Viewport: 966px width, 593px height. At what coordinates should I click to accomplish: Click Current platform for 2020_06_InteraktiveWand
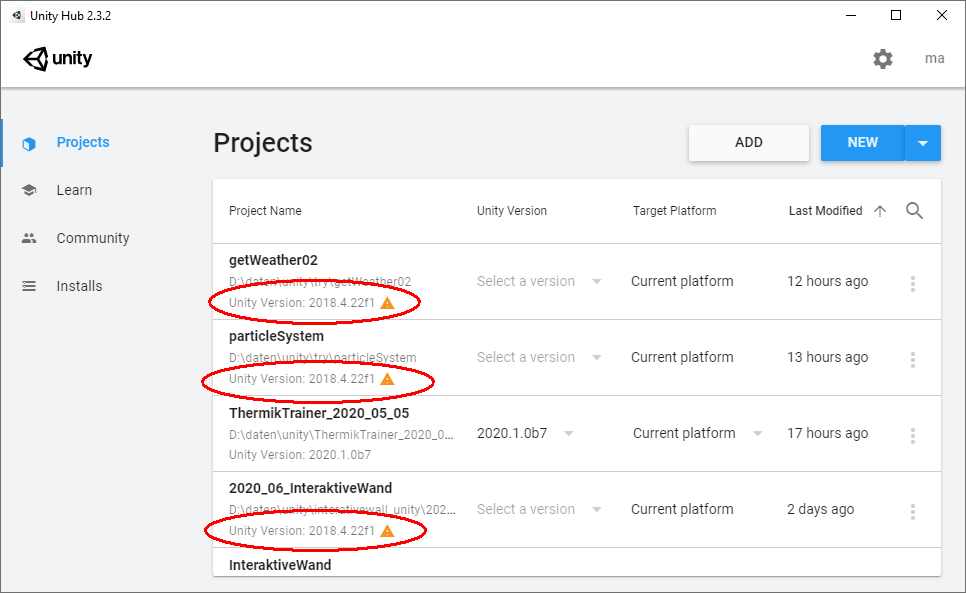click(682, 509)
